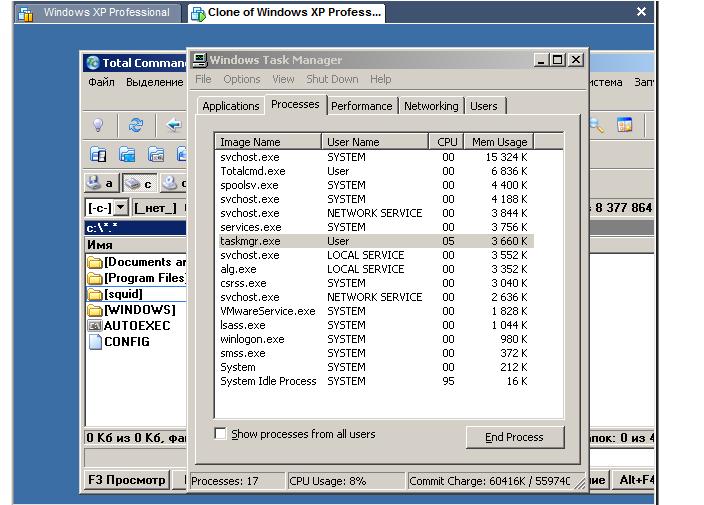
Task: Select drive a button in Total Commander
Action: (101, 183)
